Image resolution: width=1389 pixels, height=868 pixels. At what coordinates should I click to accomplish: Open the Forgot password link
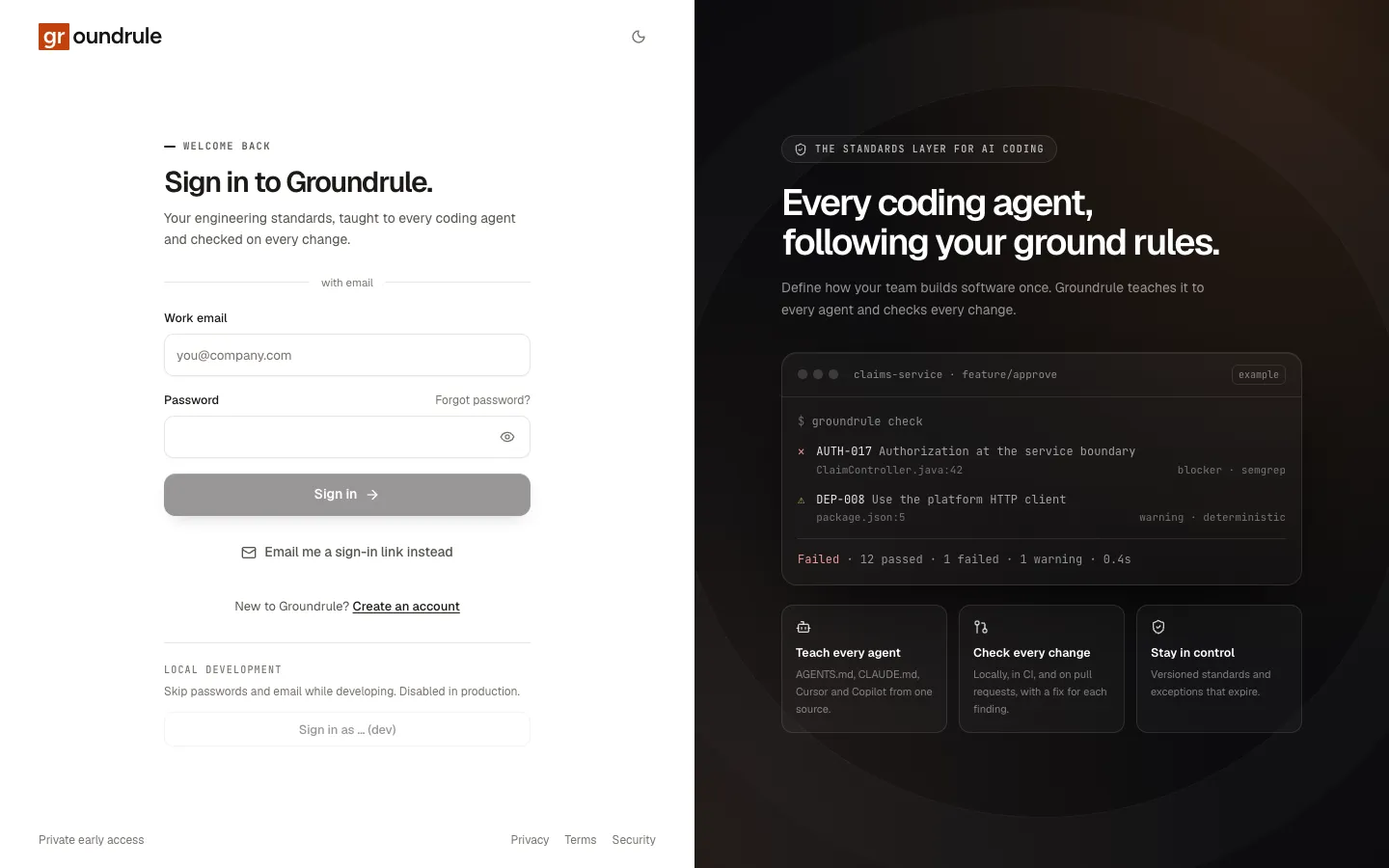[x=482, y=400]
